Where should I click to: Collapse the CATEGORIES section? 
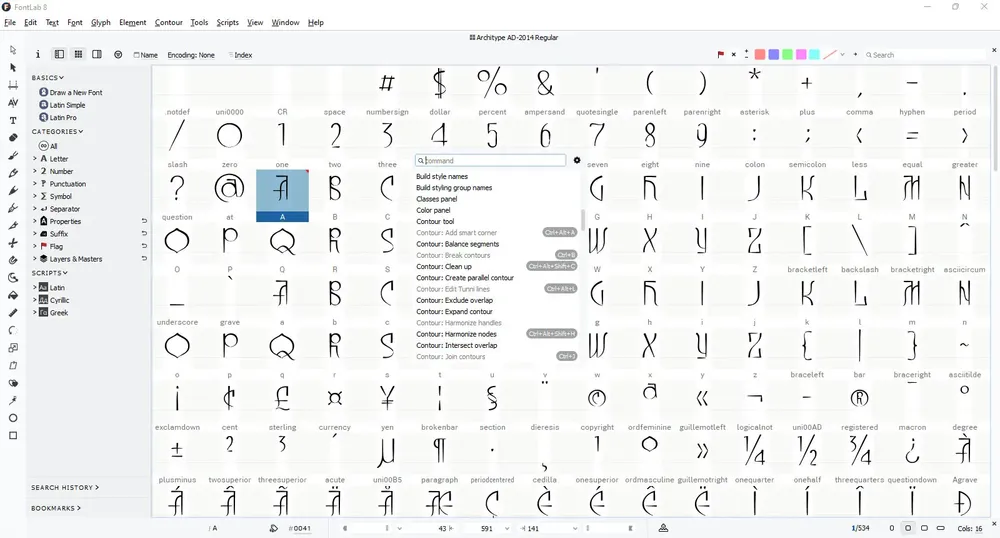coord(57,132)
